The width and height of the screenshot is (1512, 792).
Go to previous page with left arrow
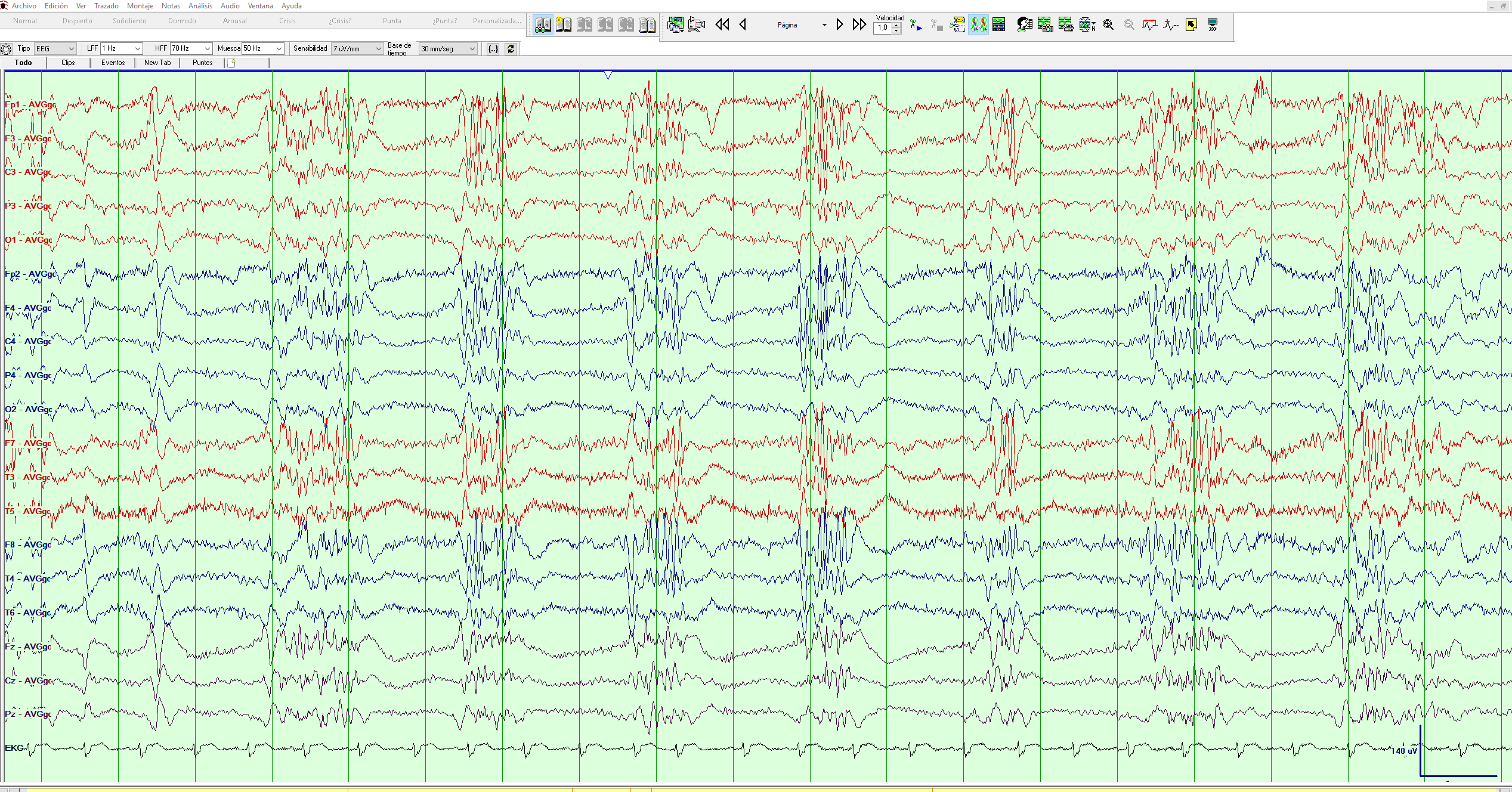(x=743, y=24)
